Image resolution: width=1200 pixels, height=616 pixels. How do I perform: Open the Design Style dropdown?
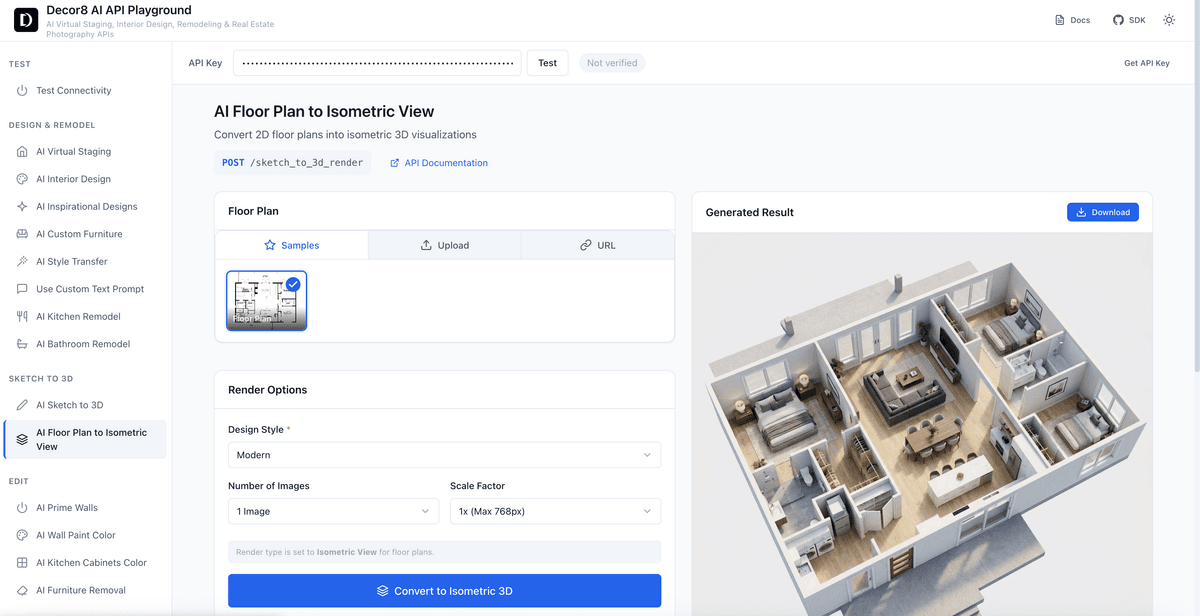point(444,454)
